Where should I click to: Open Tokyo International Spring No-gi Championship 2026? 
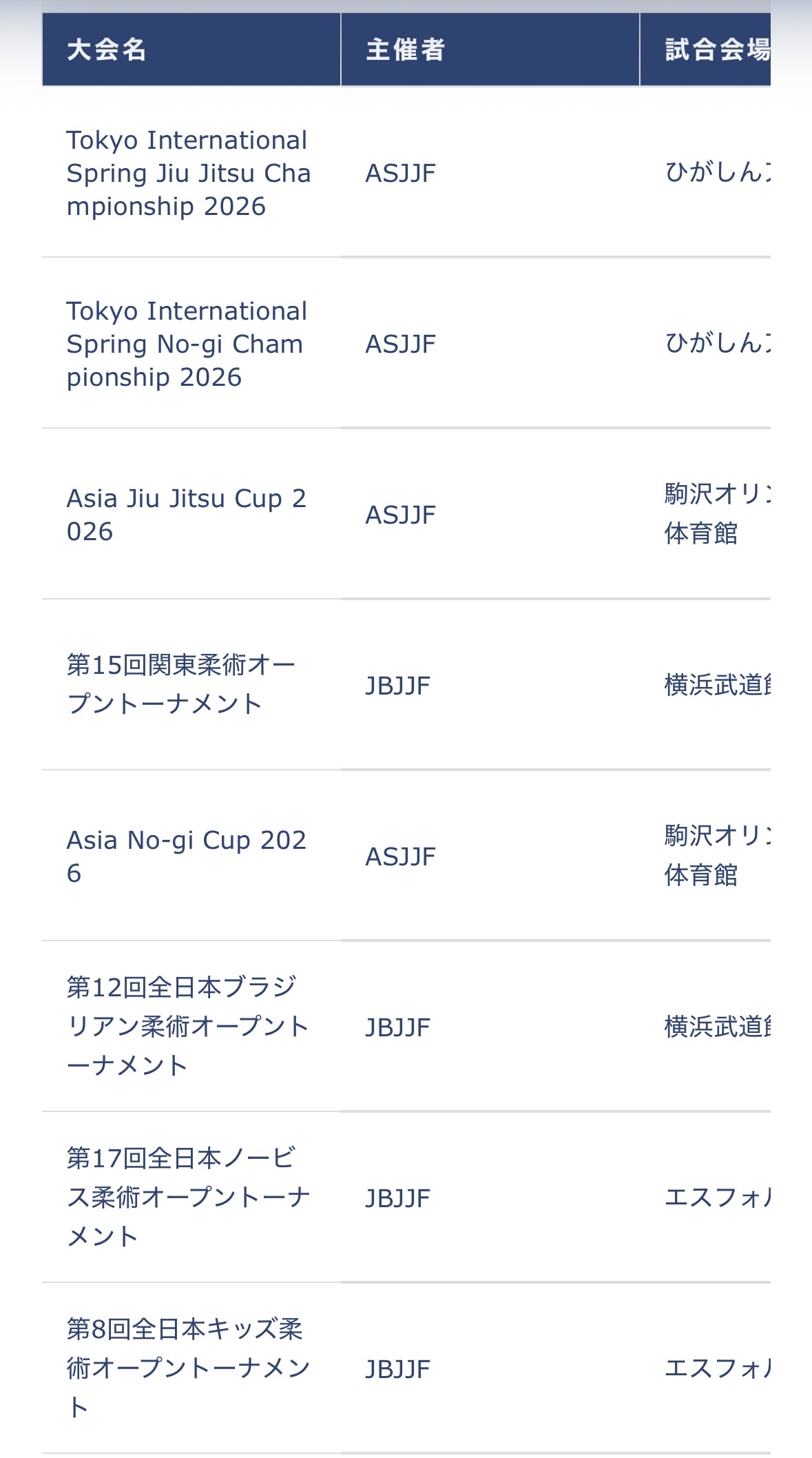186,344
